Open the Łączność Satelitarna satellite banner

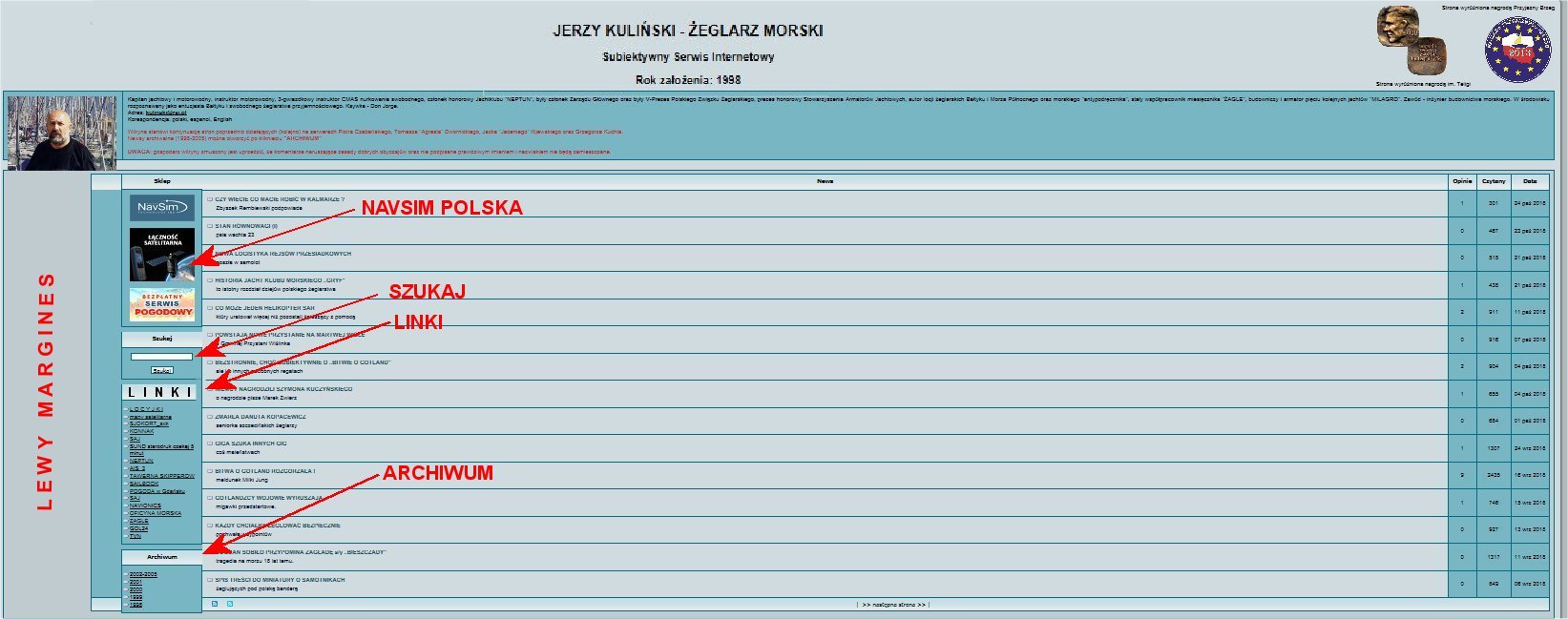(161, 255)
